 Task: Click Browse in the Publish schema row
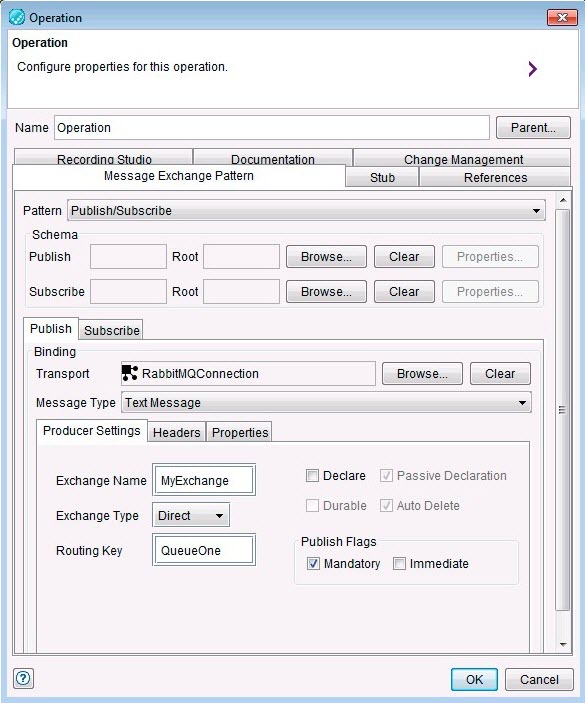point(326,257)
